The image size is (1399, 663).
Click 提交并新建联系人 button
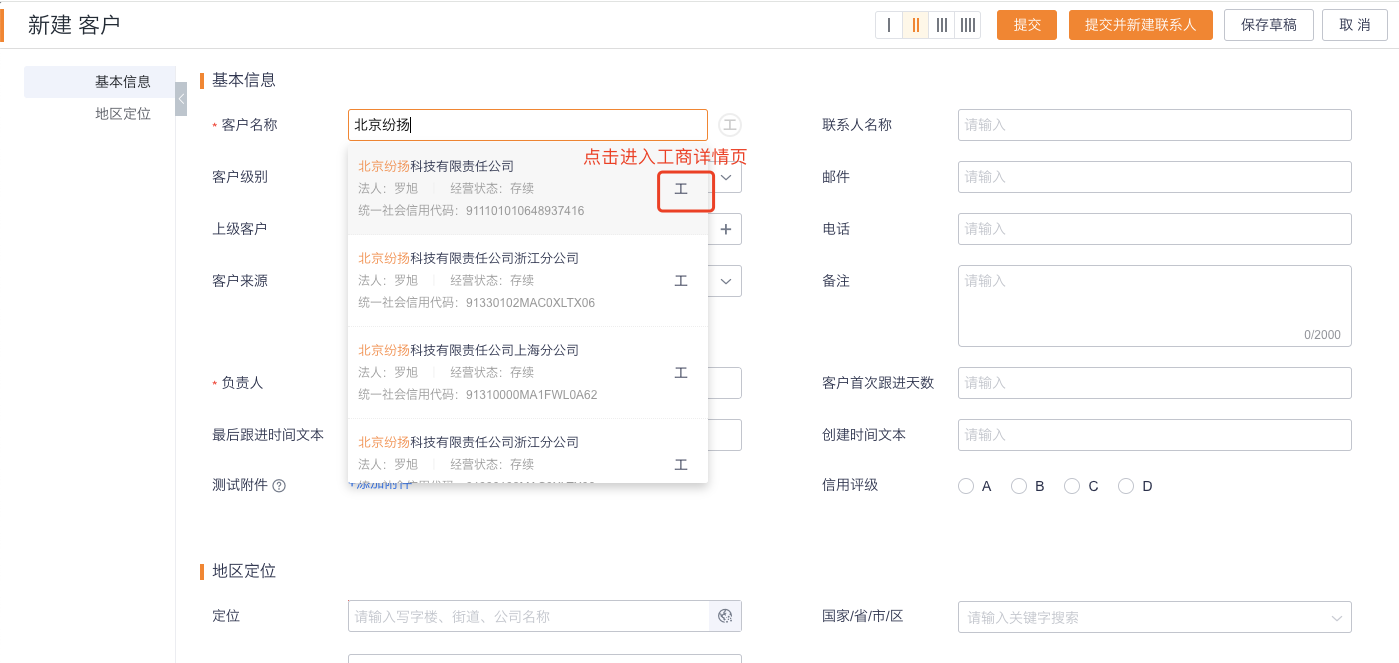pyautogui.click(x=1141, y=25)
